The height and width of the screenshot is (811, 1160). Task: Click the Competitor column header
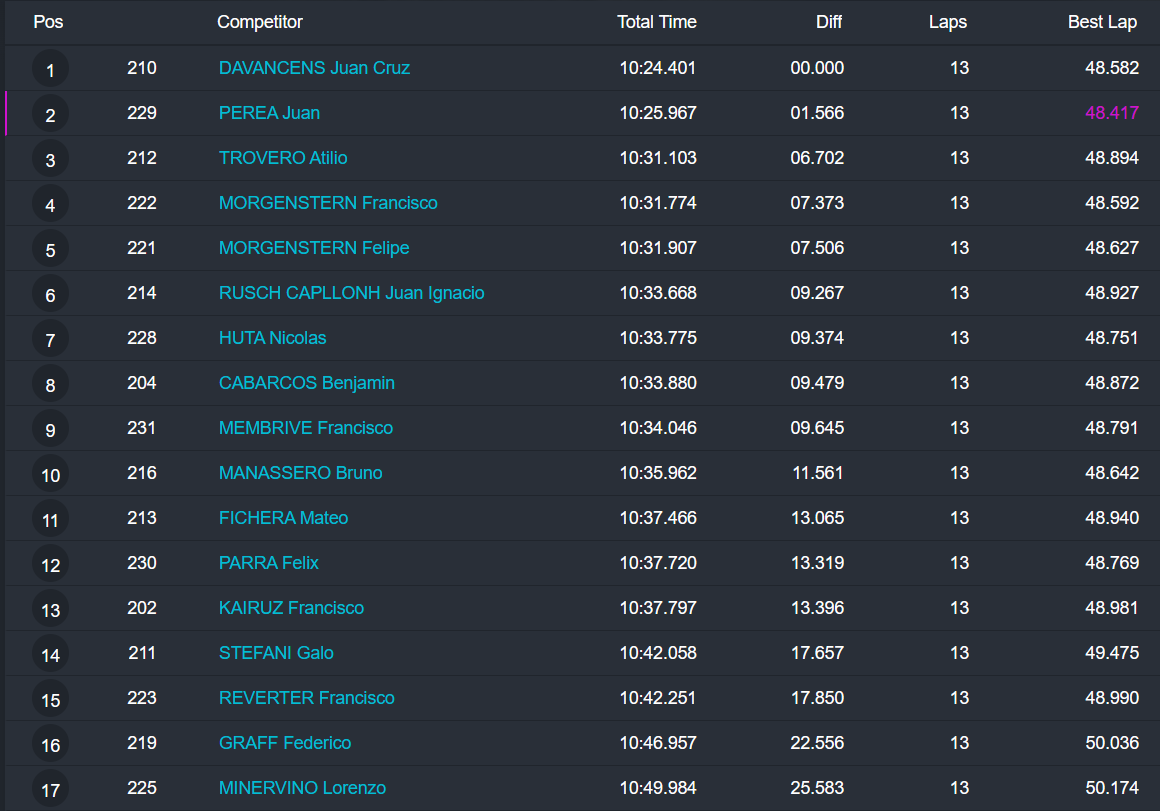[260, 22]
